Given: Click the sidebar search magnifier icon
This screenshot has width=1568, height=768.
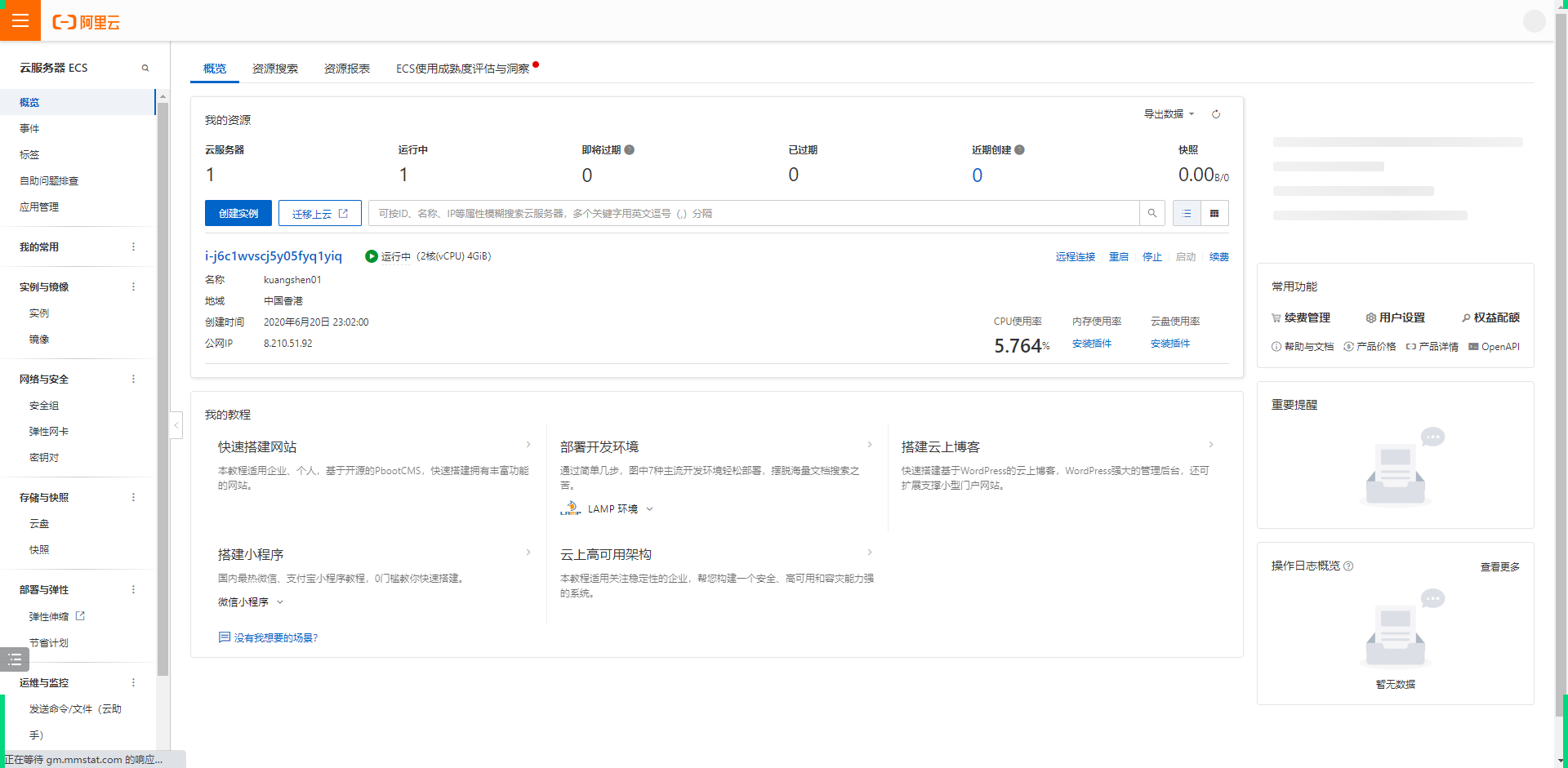Looking at the screenshot, I should click(x=145, y=68).
